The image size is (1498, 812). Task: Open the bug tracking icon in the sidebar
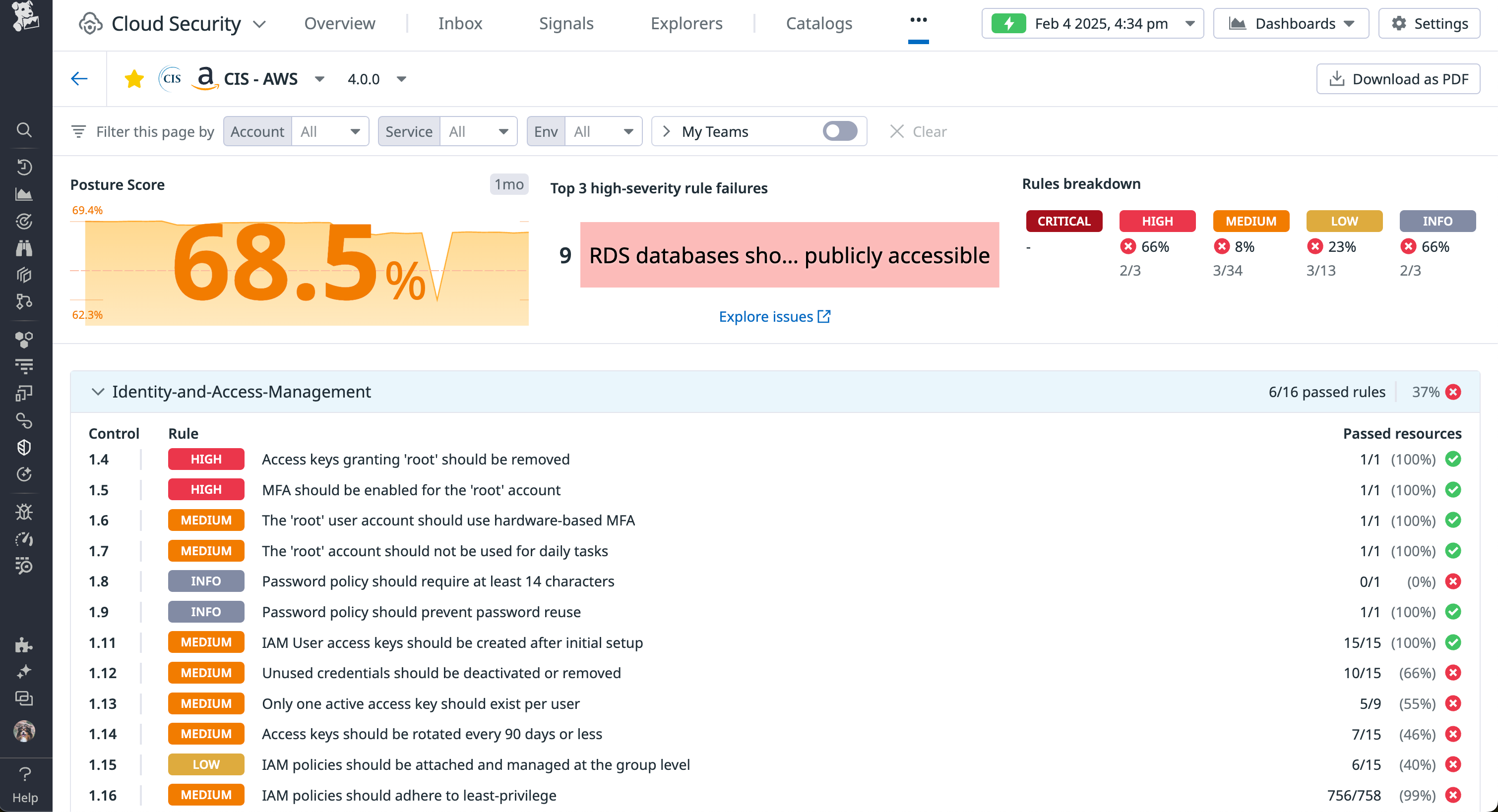click(24, 512)
